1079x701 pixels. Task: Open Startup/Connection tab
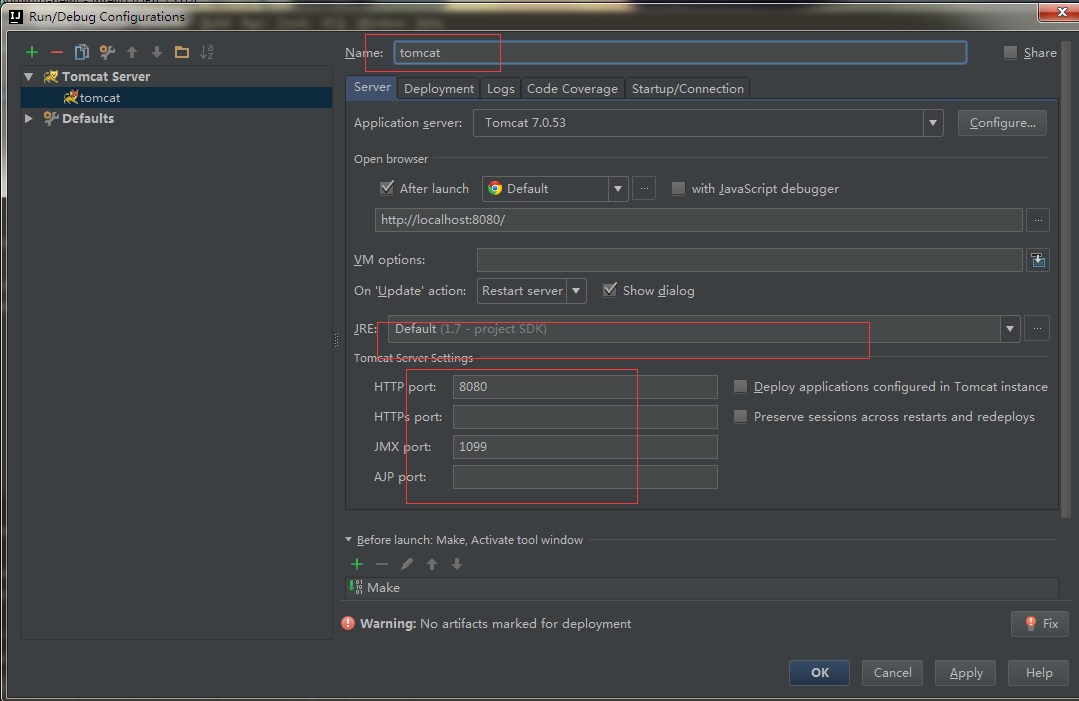pyautogui.click(x=687, y=89)
